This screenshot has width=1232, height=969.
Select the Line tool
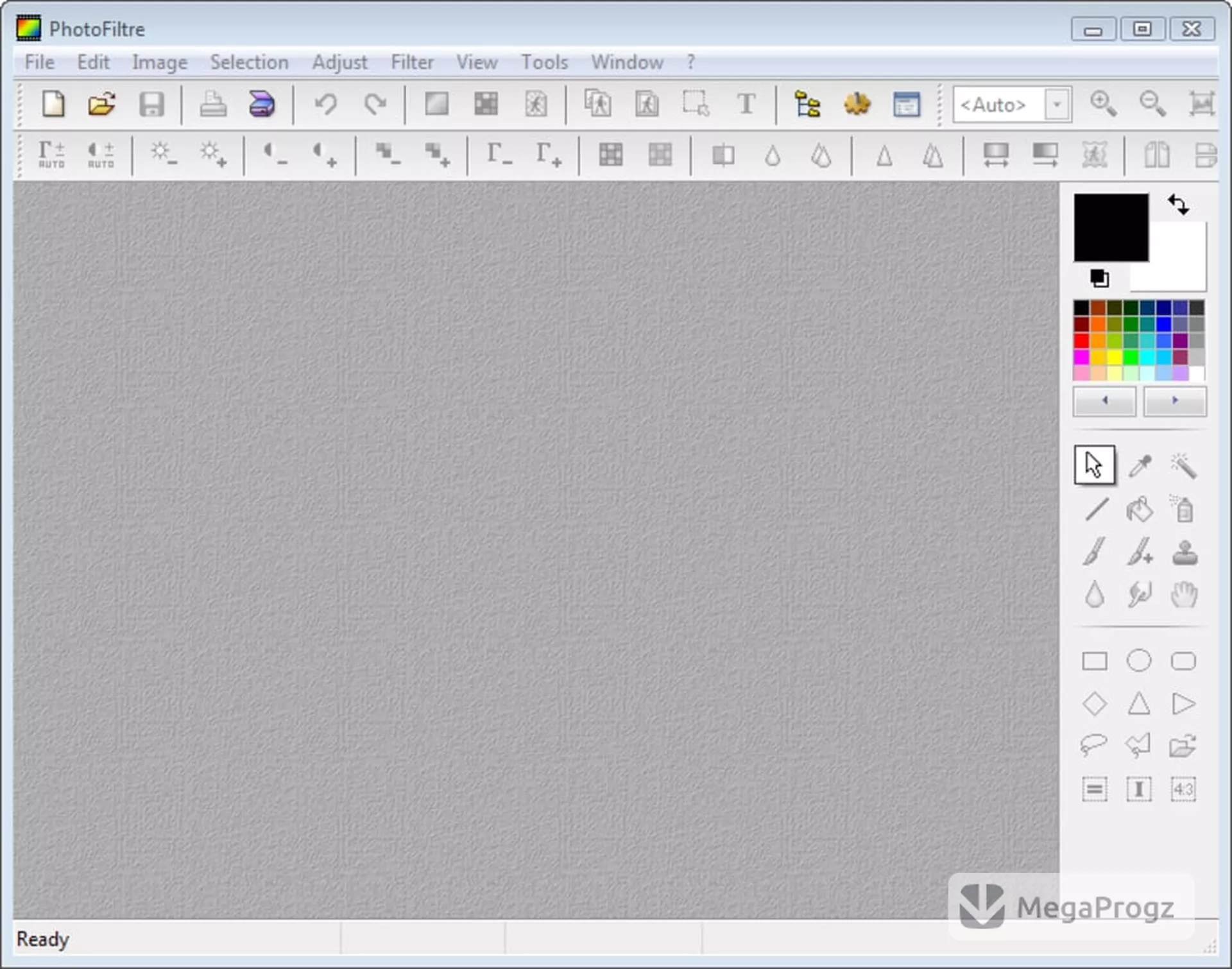coord(1095,510)
